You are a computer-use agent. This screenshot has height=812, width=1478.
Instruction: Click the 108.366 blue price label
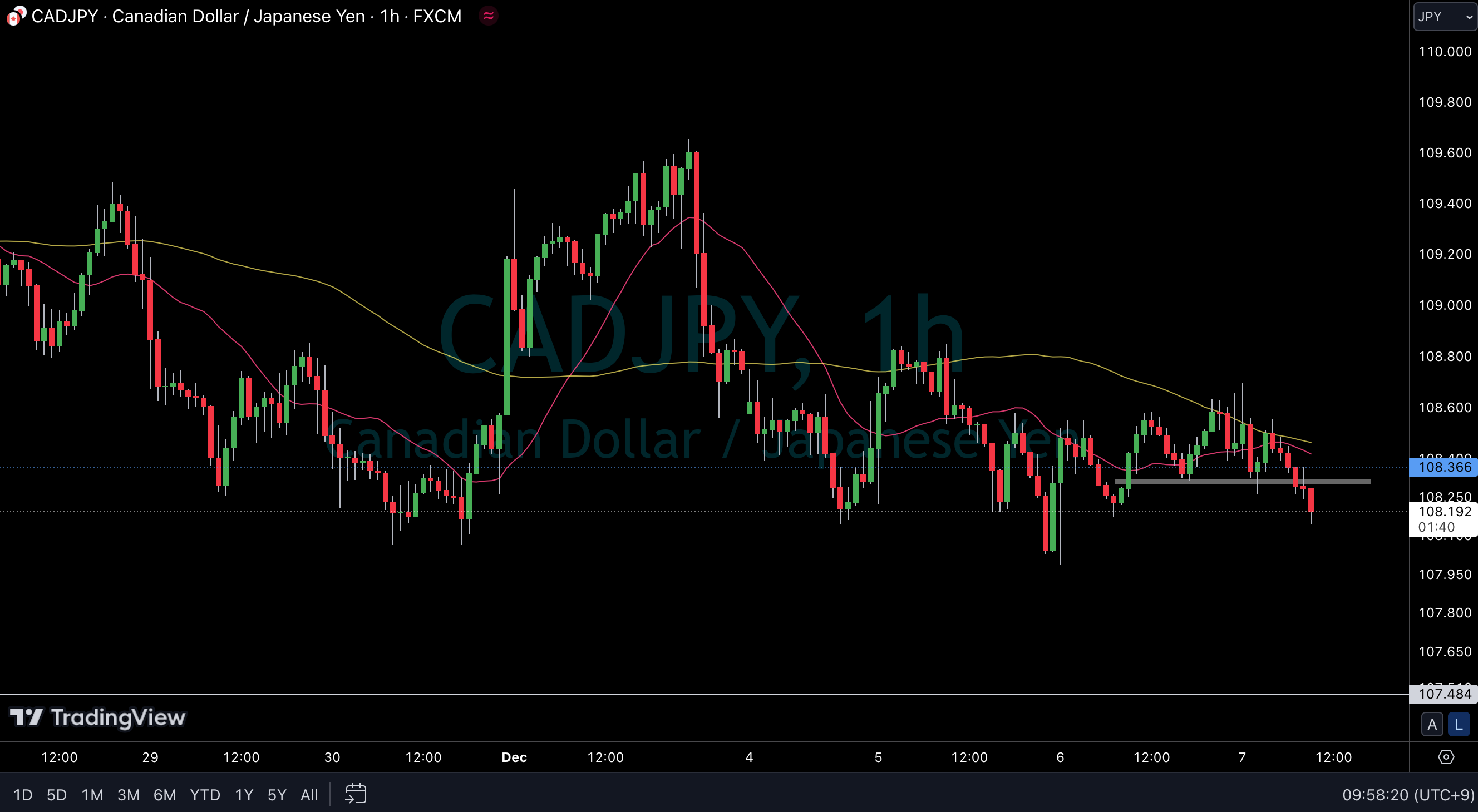tap(1443, 467)
